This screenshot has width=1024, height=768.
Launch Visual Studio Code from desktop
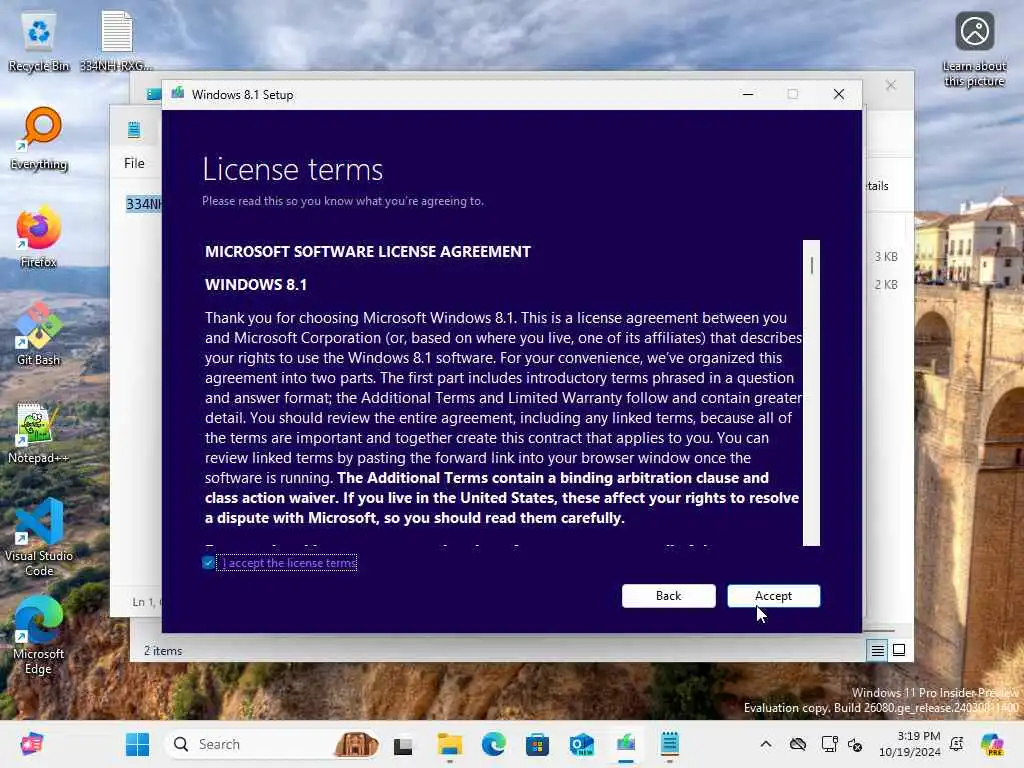[x=39, y=537]
